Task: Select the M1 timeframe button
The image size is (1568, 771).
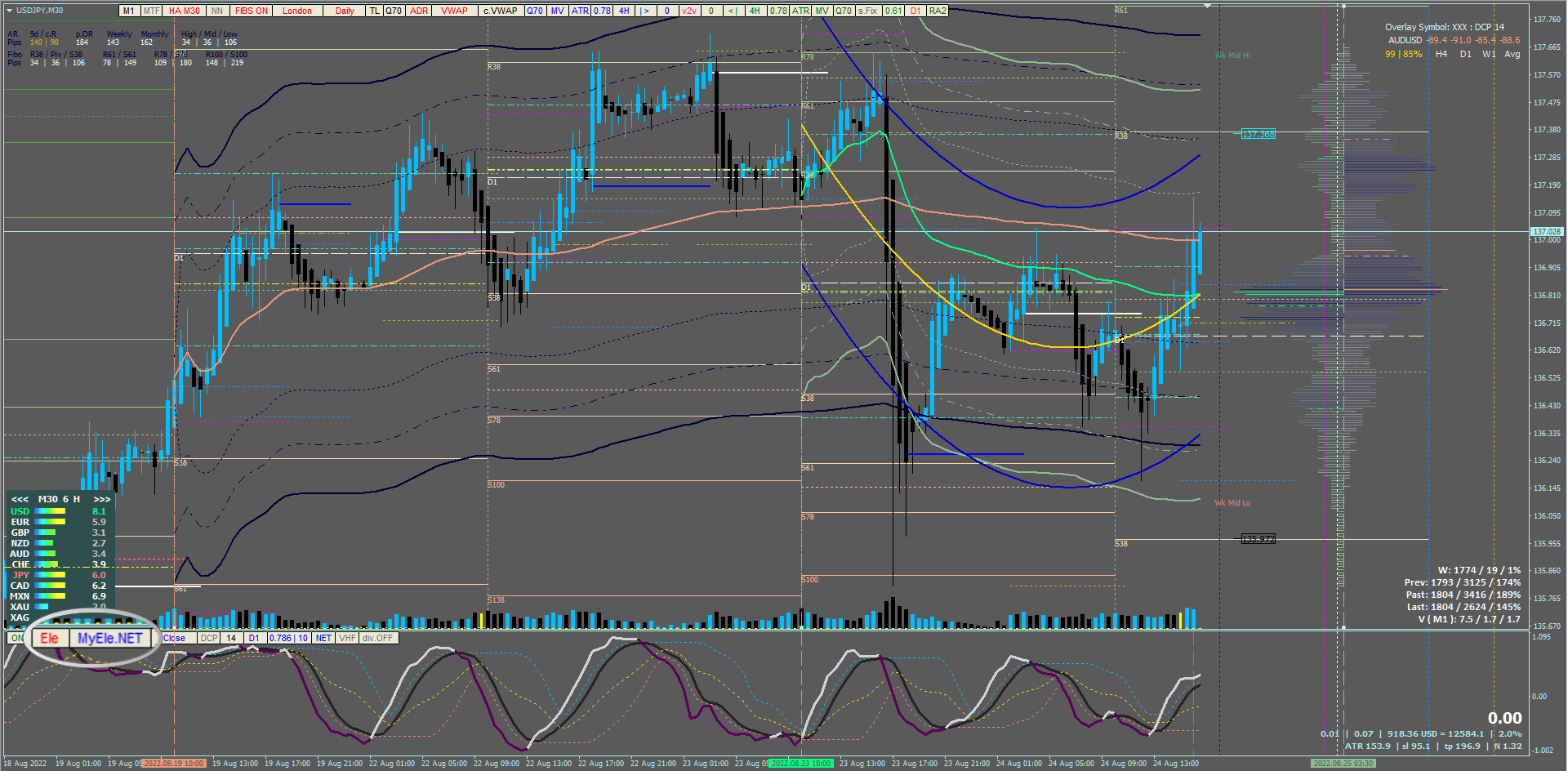Action: coord(129,11)
